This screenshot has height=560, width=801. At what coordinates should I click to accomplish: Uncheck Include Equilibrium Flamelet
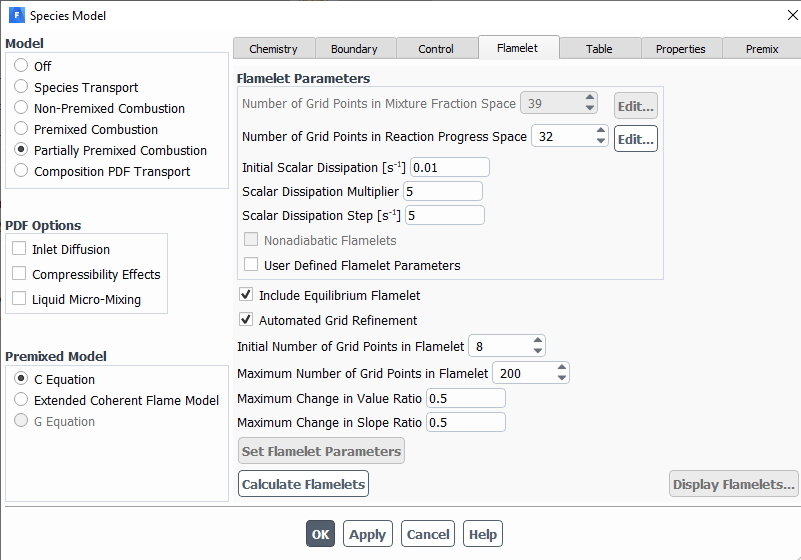[x=246, y=295]
